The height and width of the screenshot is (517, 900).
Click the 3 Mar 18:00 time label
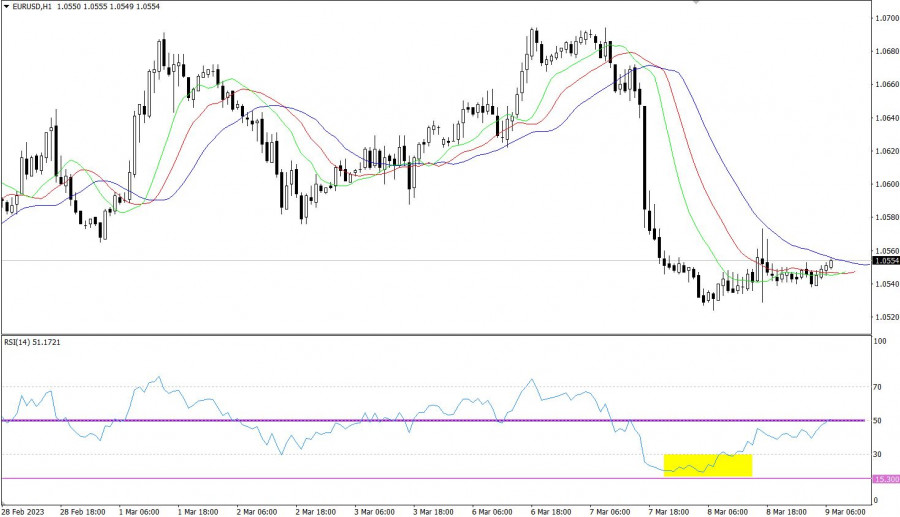[435, 510]
